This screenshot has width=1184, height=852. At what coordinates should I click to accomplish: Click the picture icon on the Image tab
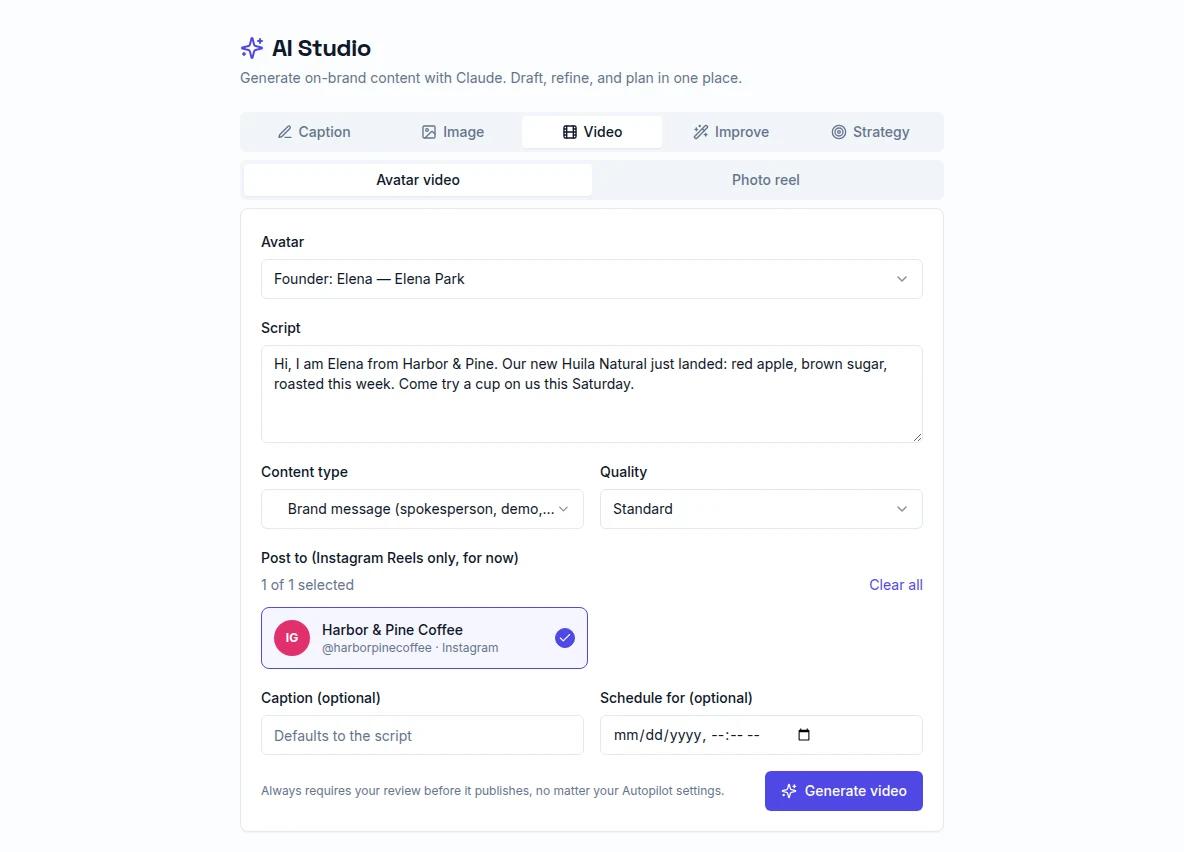coord(429,132)
